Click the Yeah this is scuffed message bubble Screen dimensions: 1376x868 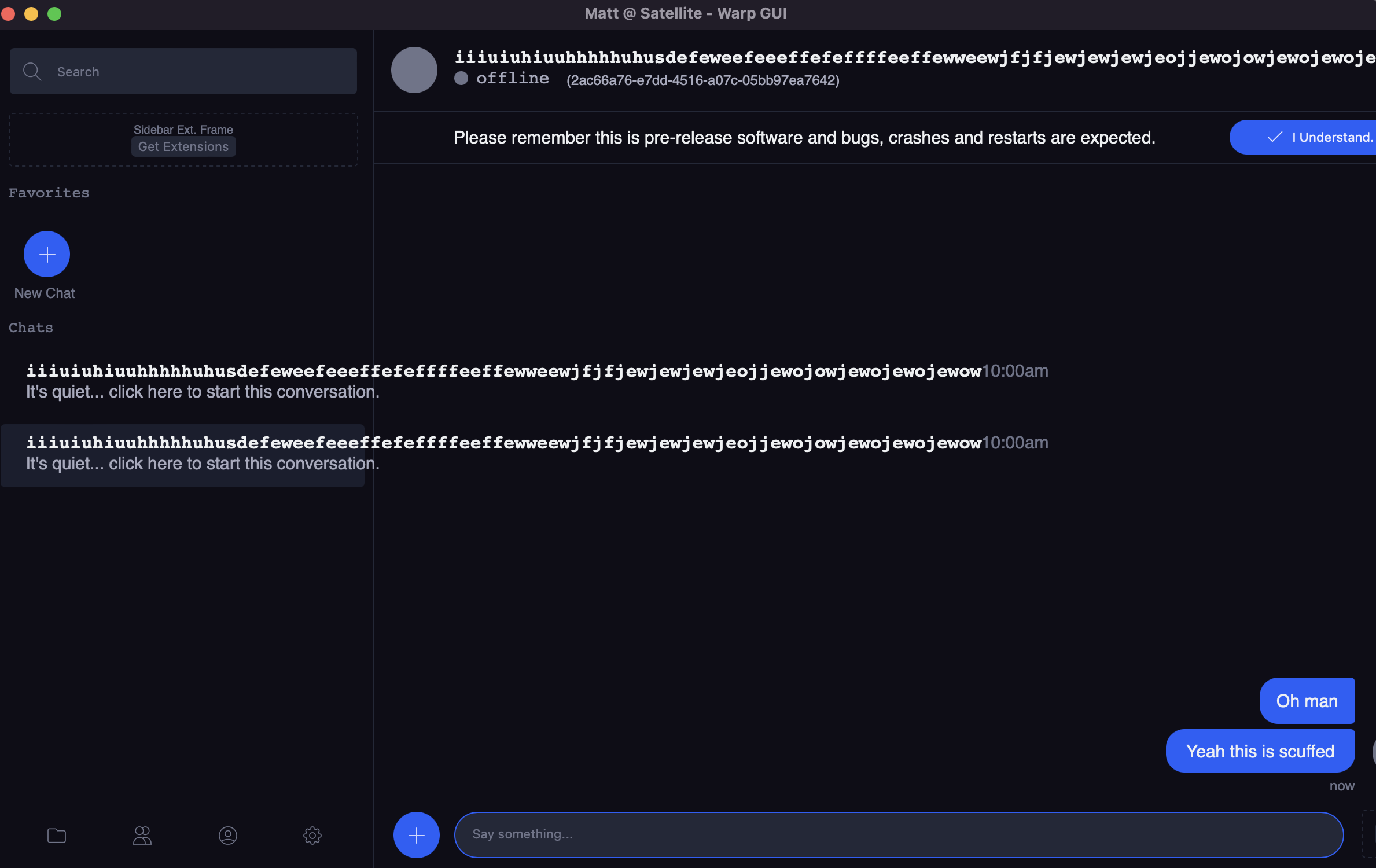1260,751
